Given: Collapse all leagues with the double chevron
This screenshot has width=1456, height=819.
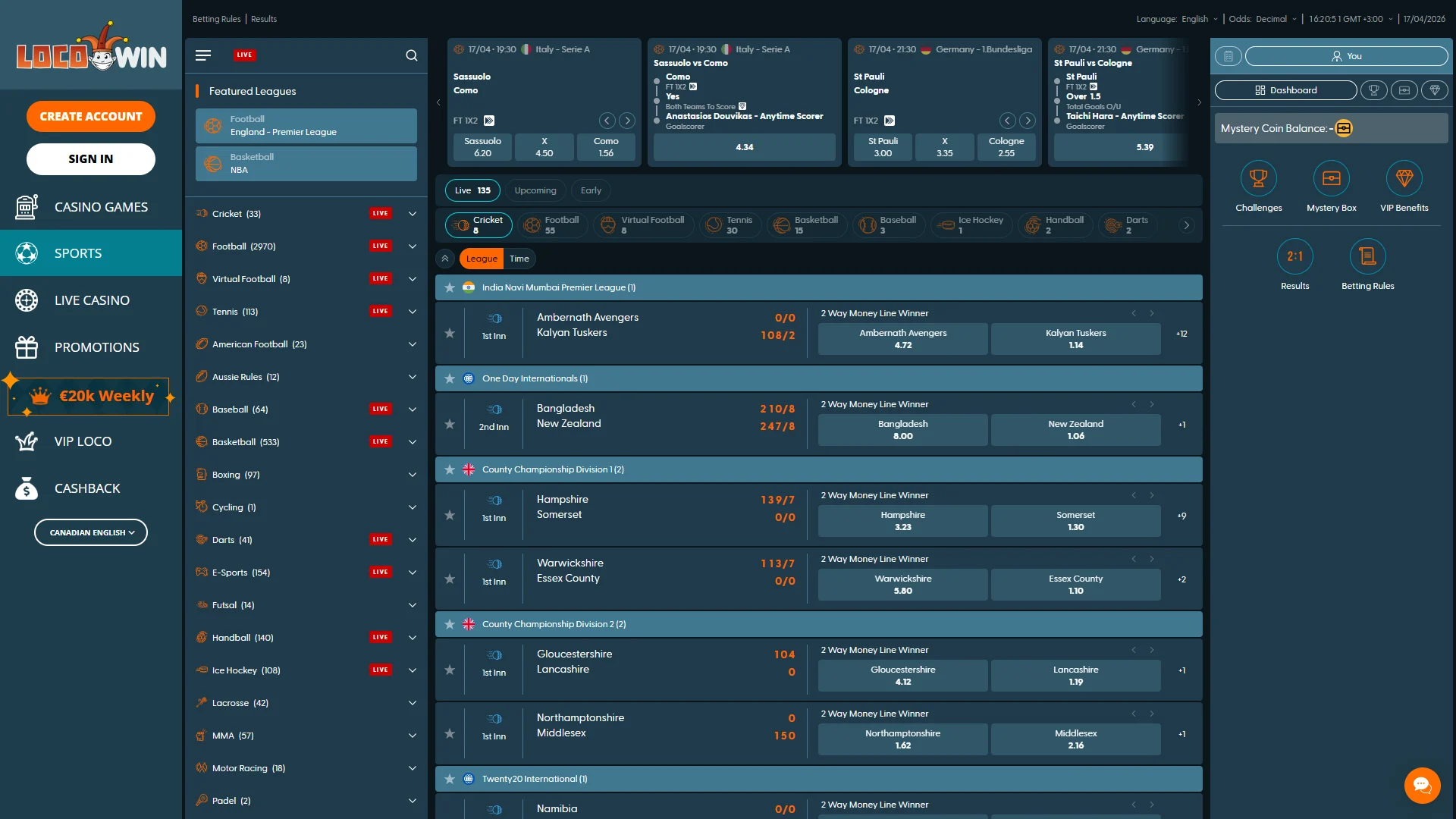Looking at the screenshot, I should pos(445,259).
